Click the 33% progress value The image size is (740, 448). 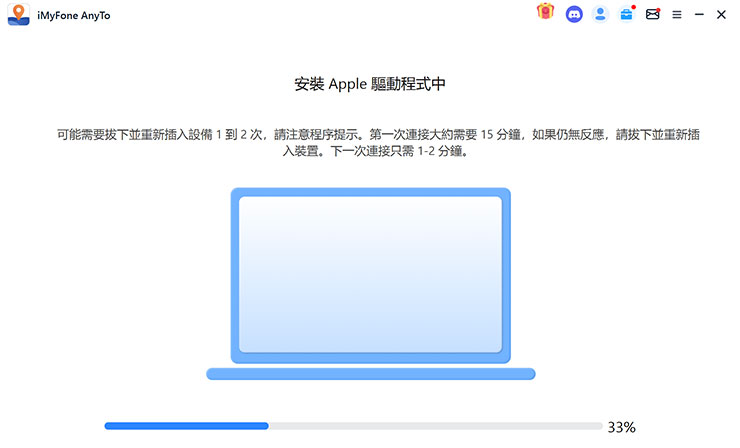[x=622, y=427]
